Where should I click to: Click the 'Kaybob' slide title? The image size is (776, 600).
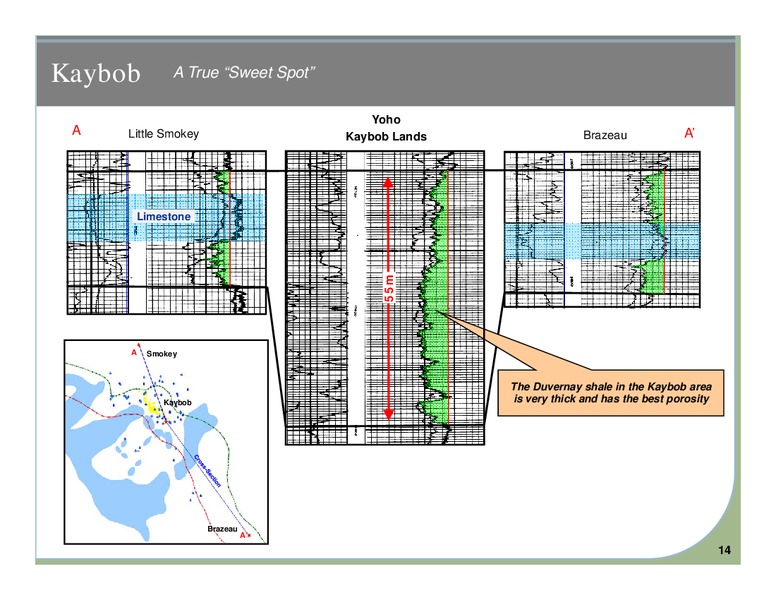96,73
